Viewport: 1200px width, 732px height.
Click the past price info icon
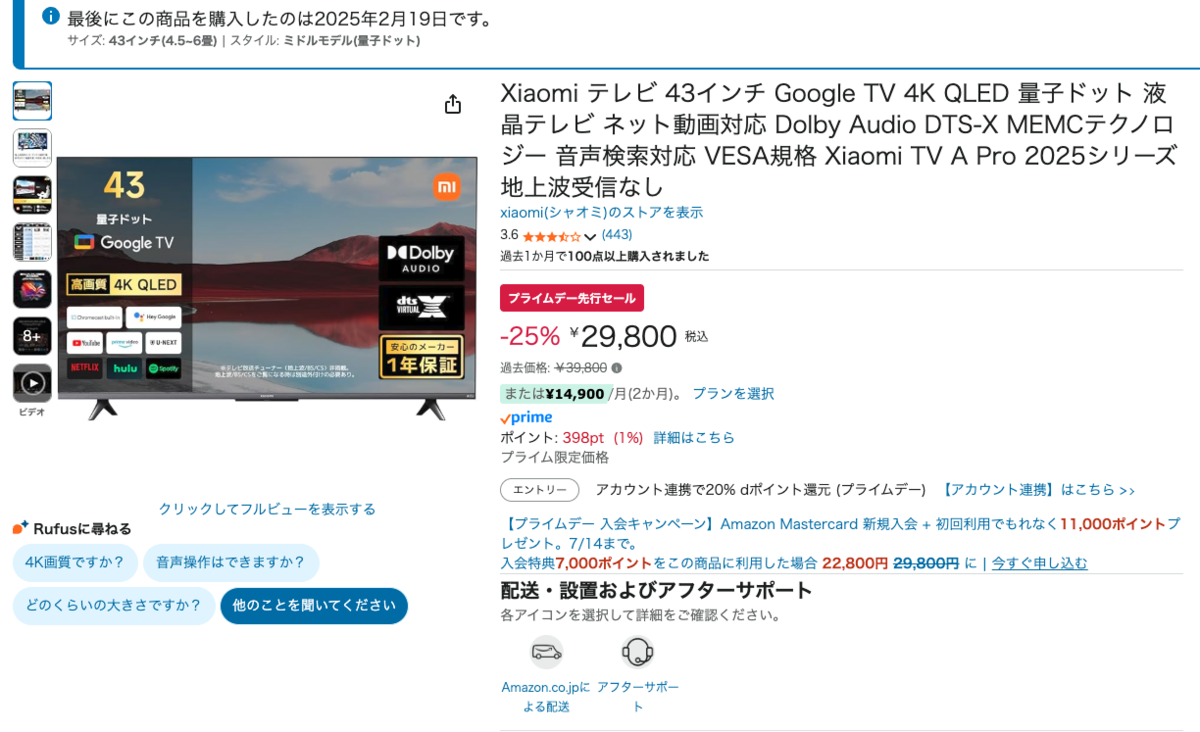click(x=616, y=368)
